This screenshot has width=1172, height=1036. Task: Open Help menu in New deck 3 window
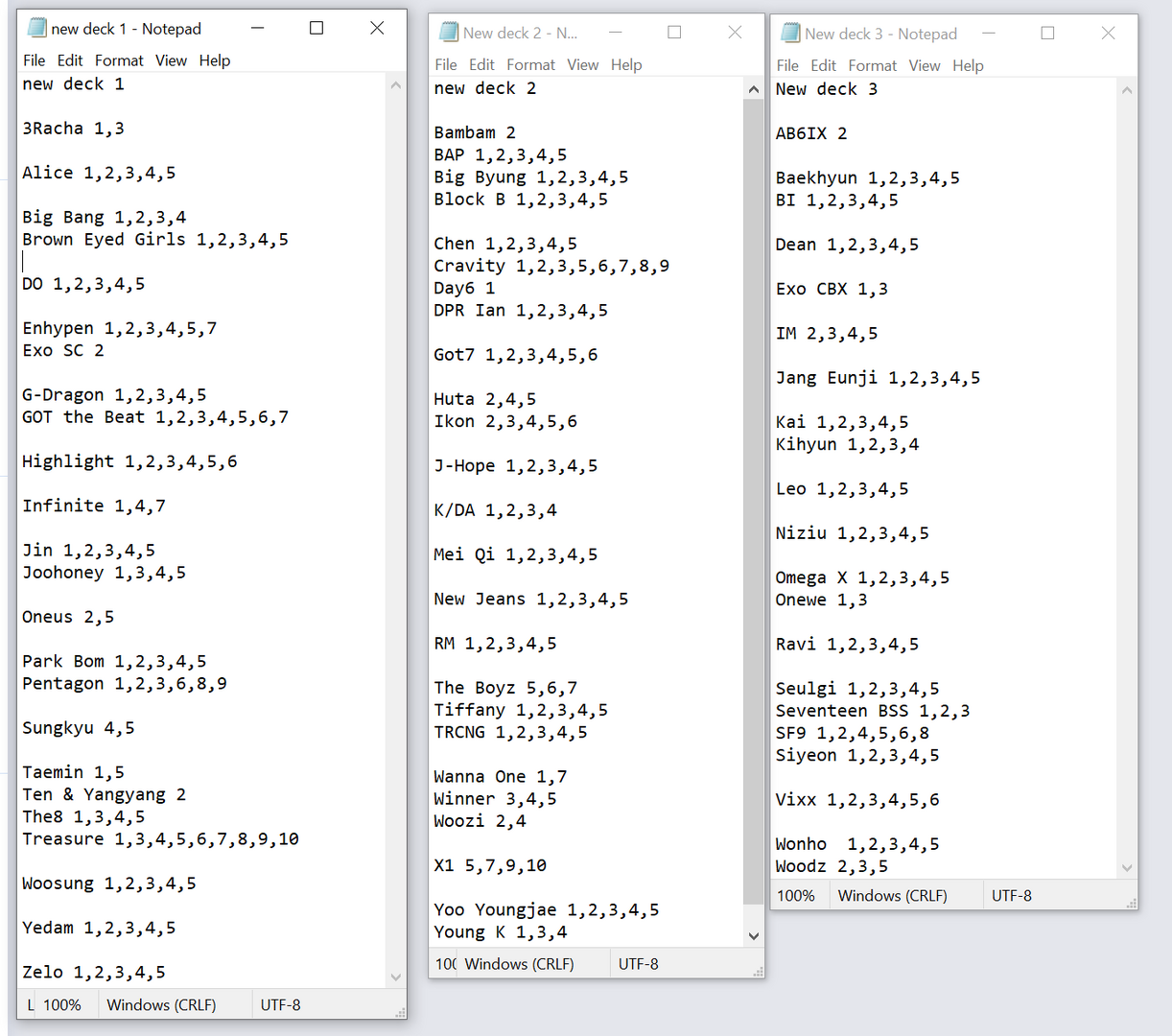[968, 66]
